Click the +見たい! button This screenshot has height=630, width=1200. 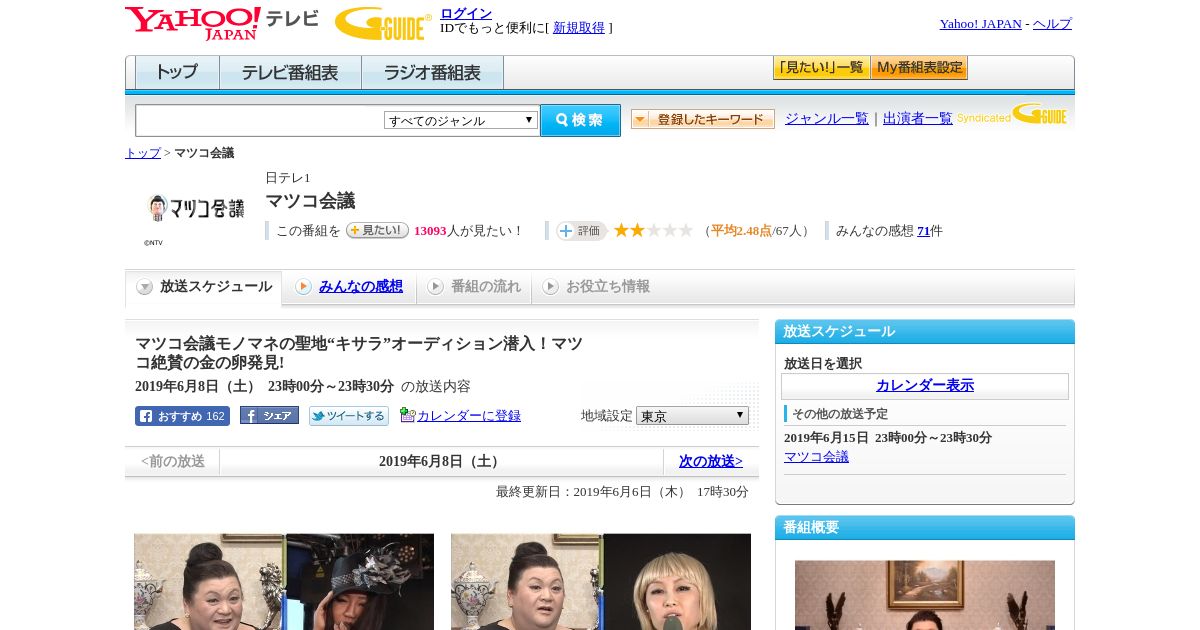click(377, 230)
